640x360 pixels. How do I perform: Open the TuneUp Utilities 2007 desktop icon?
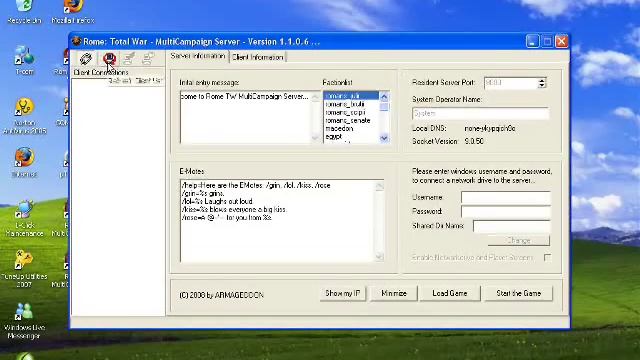pyautogui.click(x=24, y=269)
